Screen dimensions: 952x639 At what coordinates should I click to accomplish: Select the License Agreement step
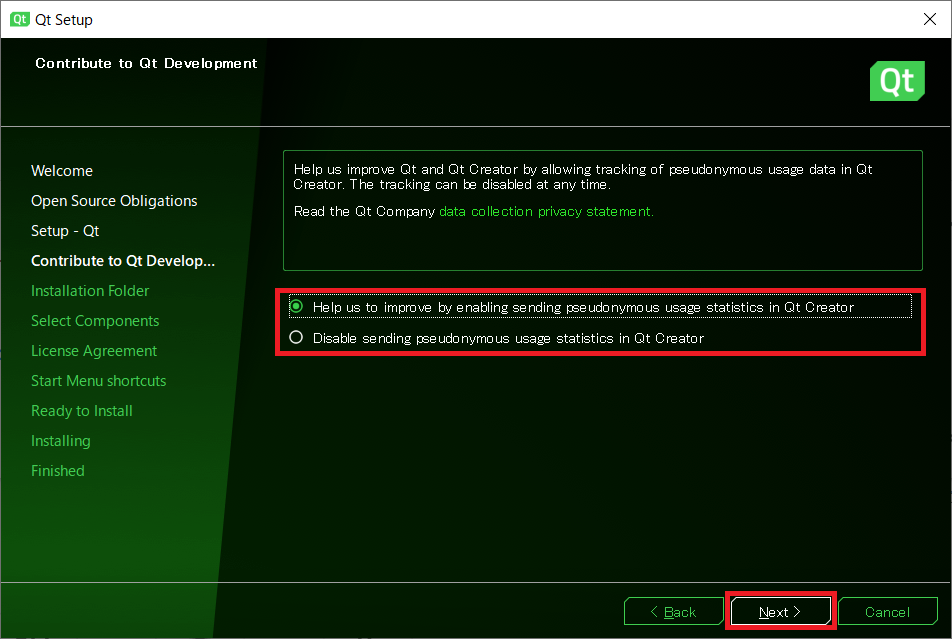point(94,350)
